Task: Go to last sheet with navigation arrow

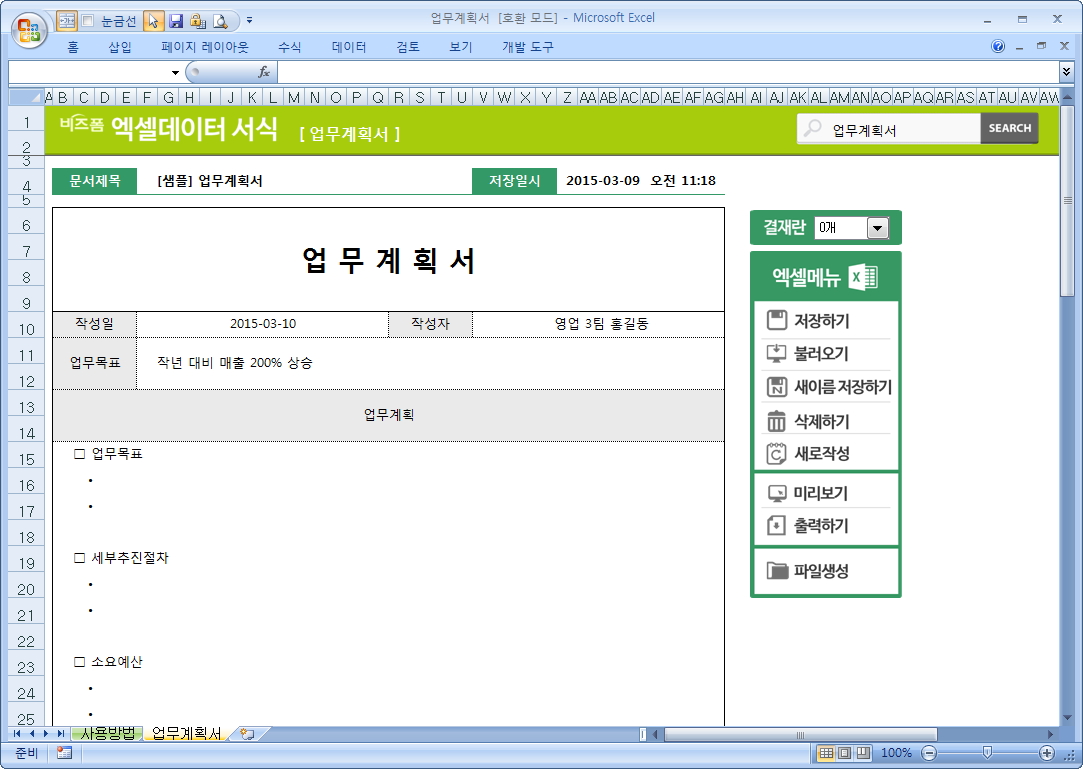Action: tap(61, 734)
